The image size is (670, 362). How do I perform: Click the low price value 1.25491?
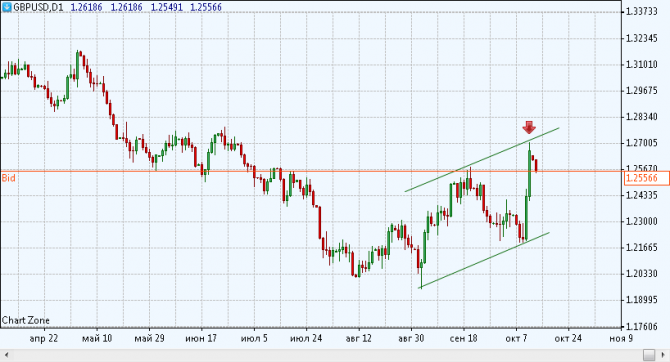[x=166, y=7]
